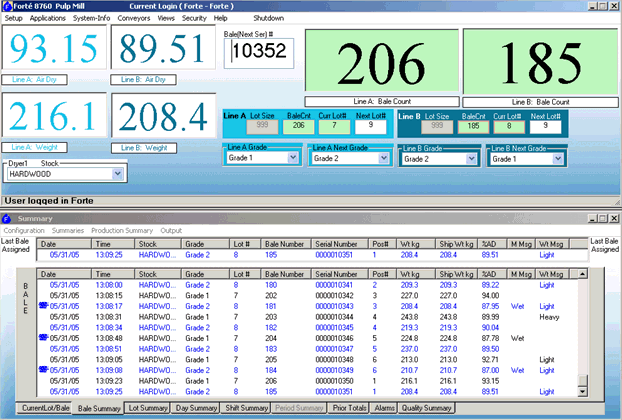Viewport: 622px width, 420px height.
Task: Select the row with time 13:08:00
Action: (307, 285)
